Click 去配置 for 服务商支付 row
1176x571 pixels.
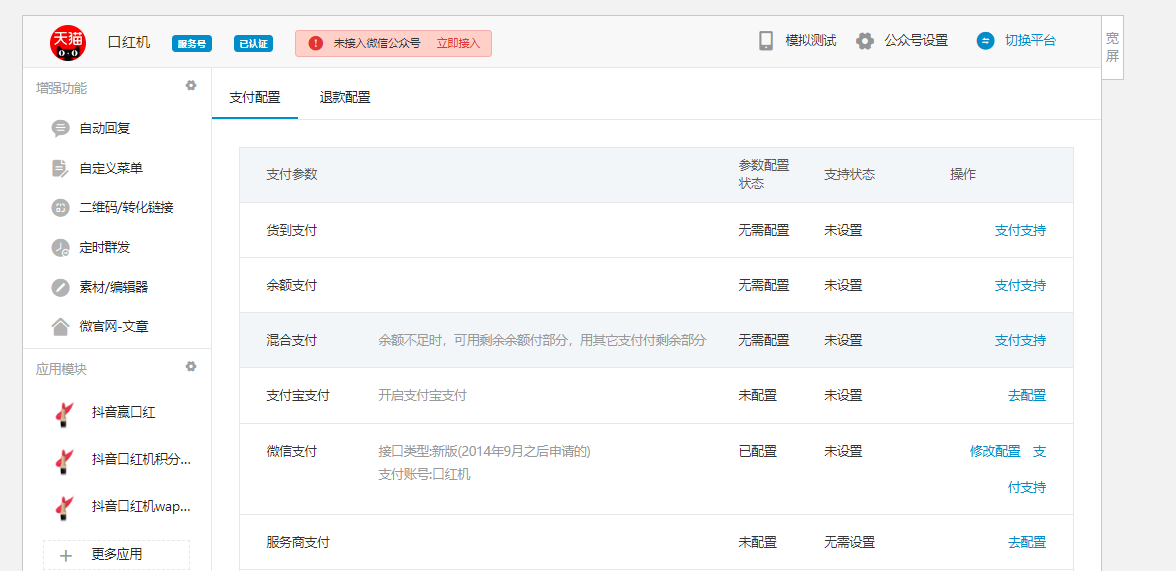pyautogui.click(x=1027, y=542)
